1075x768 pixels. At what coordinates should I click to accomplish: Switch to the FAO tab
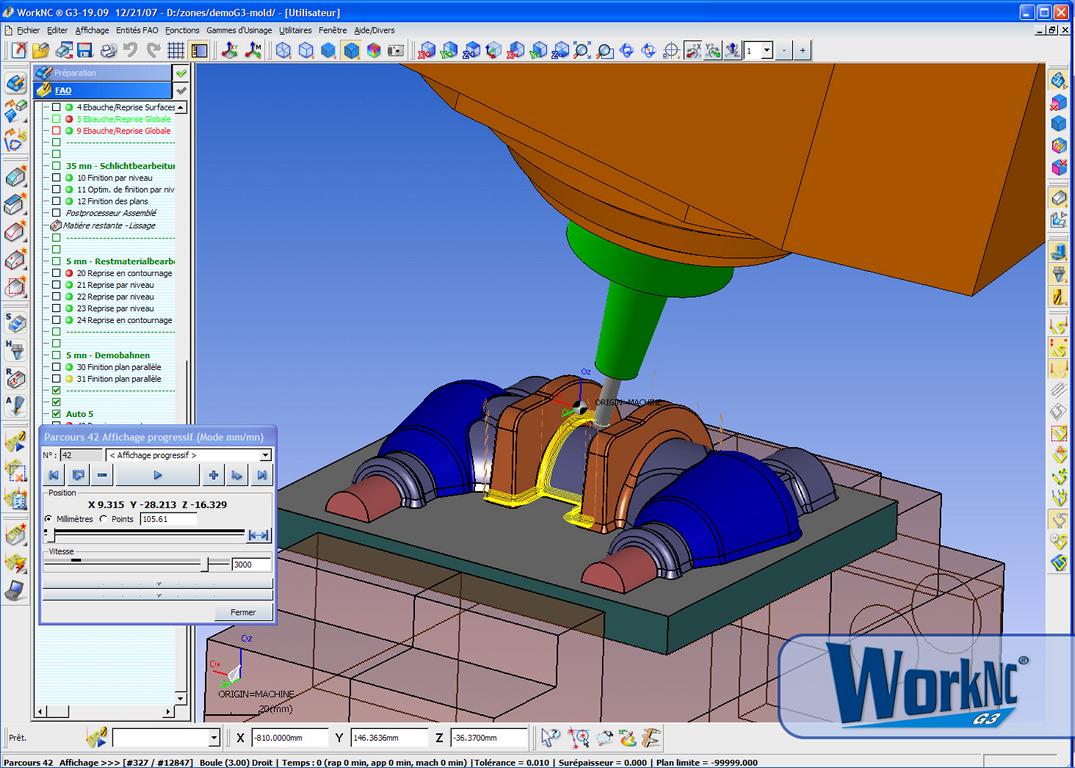pos(102,91)
